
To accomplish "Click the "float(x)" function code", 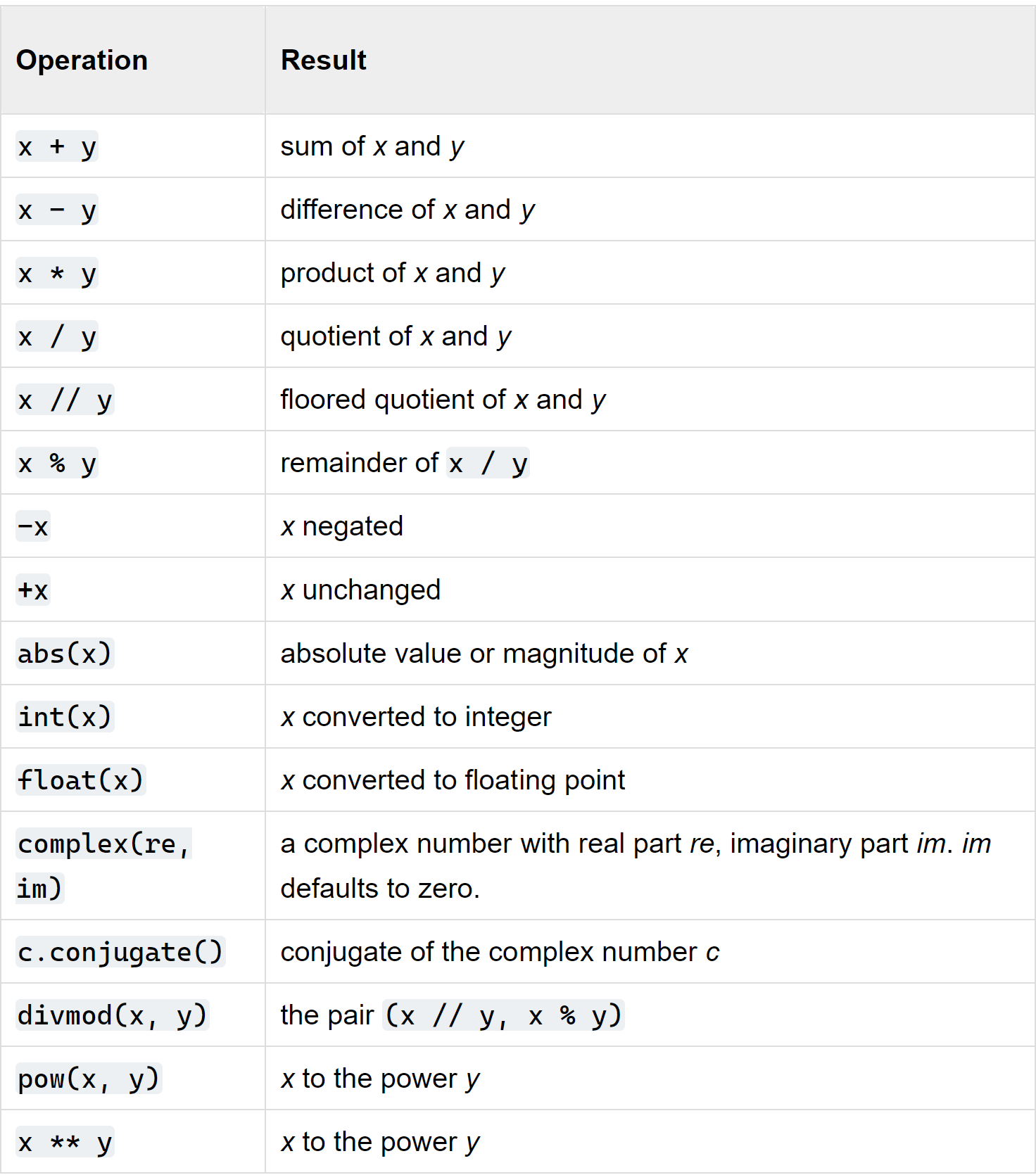I will pyautogui.click(x=80, y=780).
